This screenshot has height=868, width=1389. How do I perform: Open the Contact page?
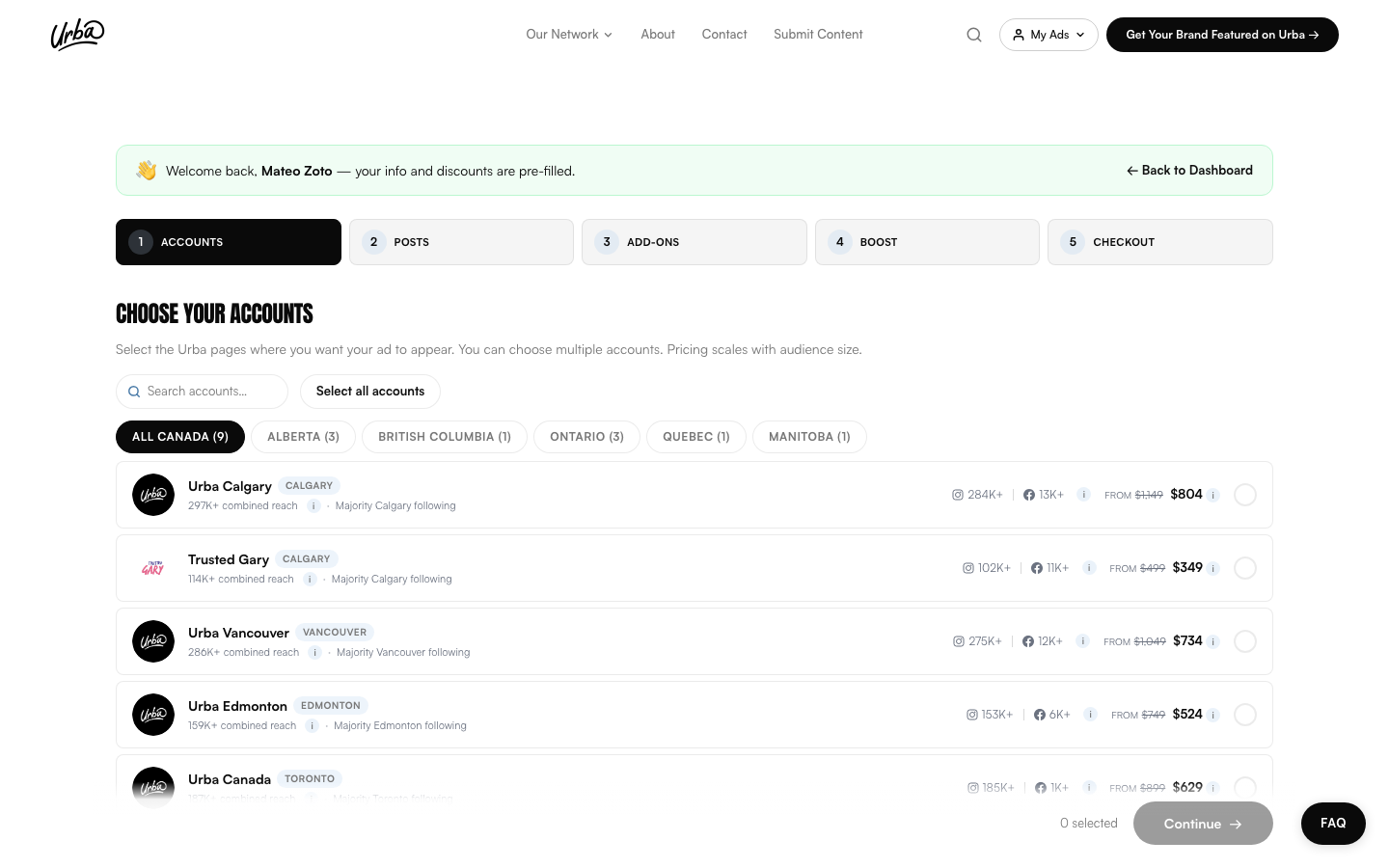click(x=724, y=35)
